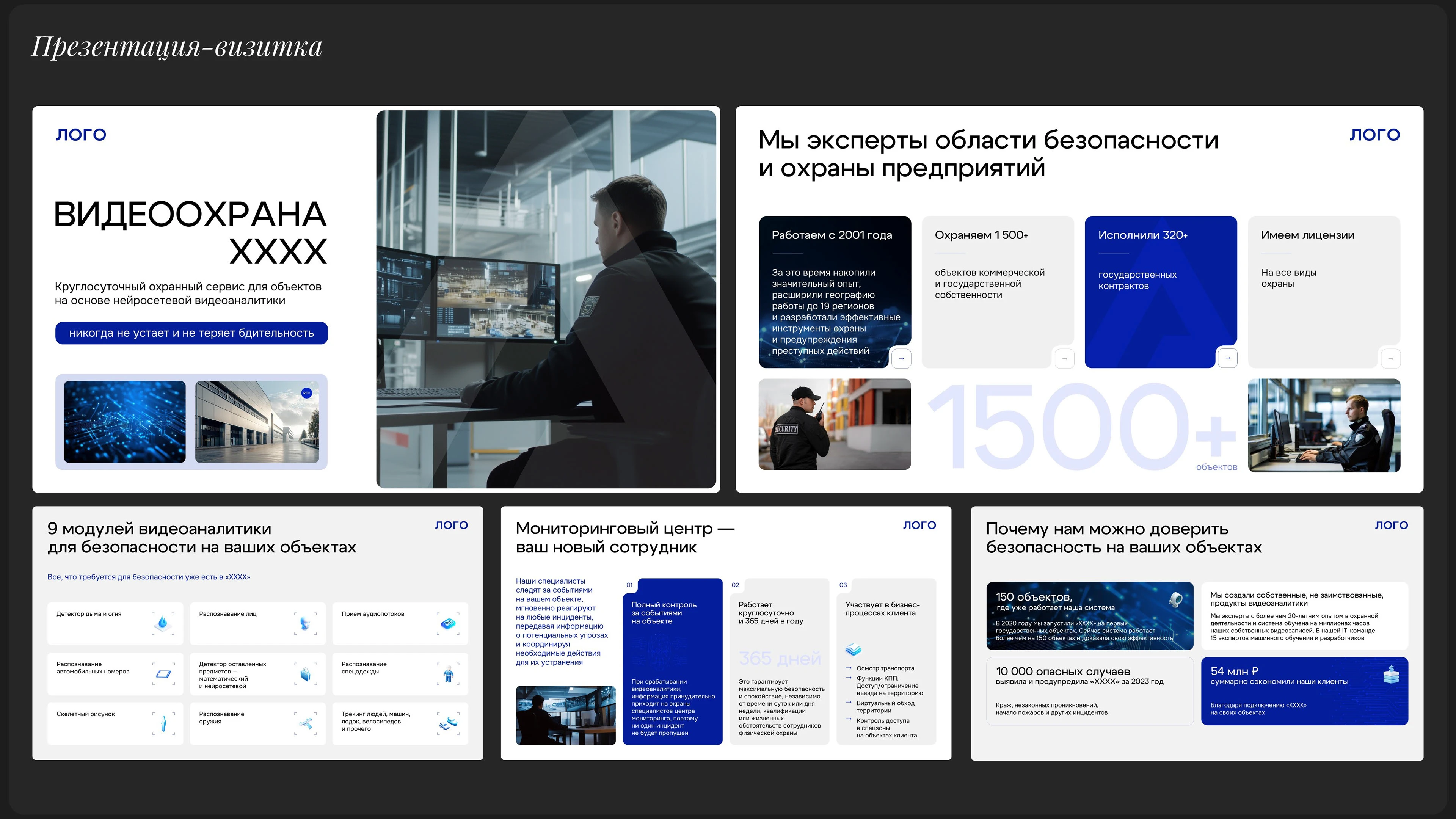Click the arrow on 'Охраняем 1 500+' card
Viewport: 1456px width, 819px height.
tap(1064, 358)
